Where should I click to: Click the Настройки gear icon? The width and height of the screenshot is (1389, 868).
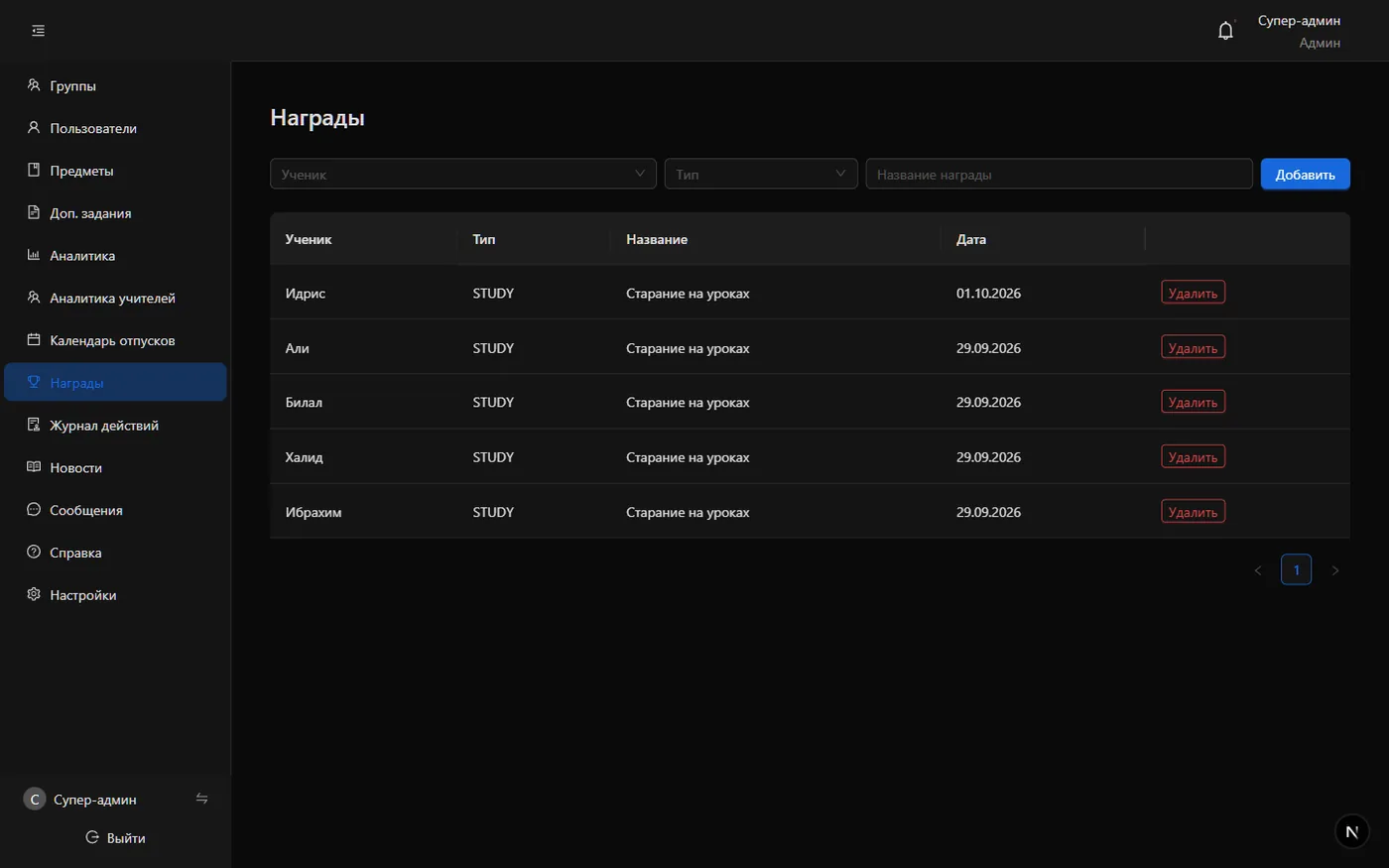[x=34, y=595]
